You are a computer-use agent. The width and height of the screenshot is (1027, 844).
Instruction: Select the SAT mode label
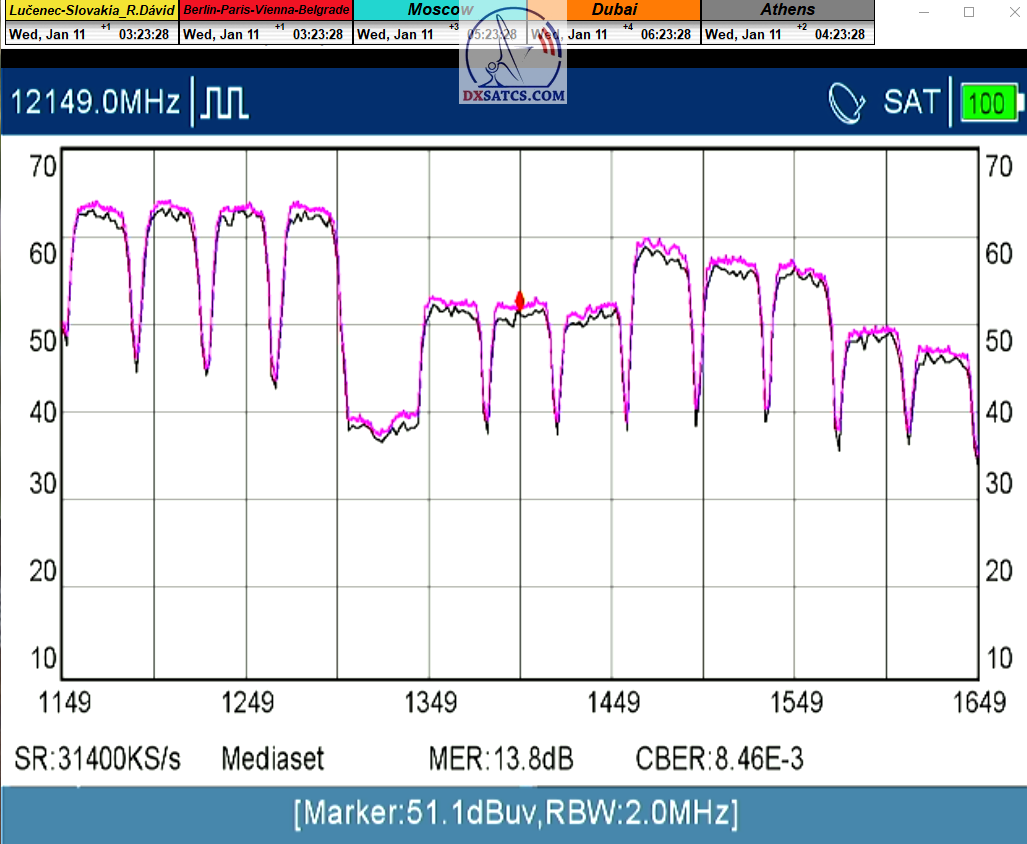pos(911,102)
